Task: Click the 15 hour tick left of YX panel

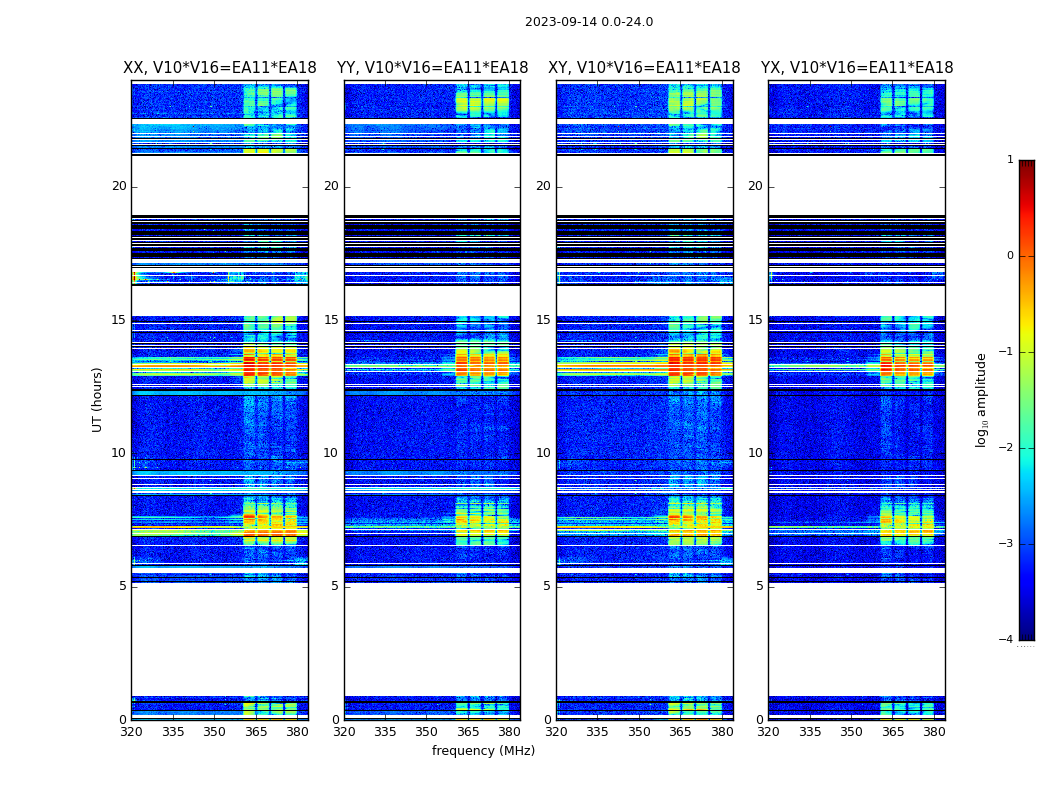Action: click(x=755, y=320)
